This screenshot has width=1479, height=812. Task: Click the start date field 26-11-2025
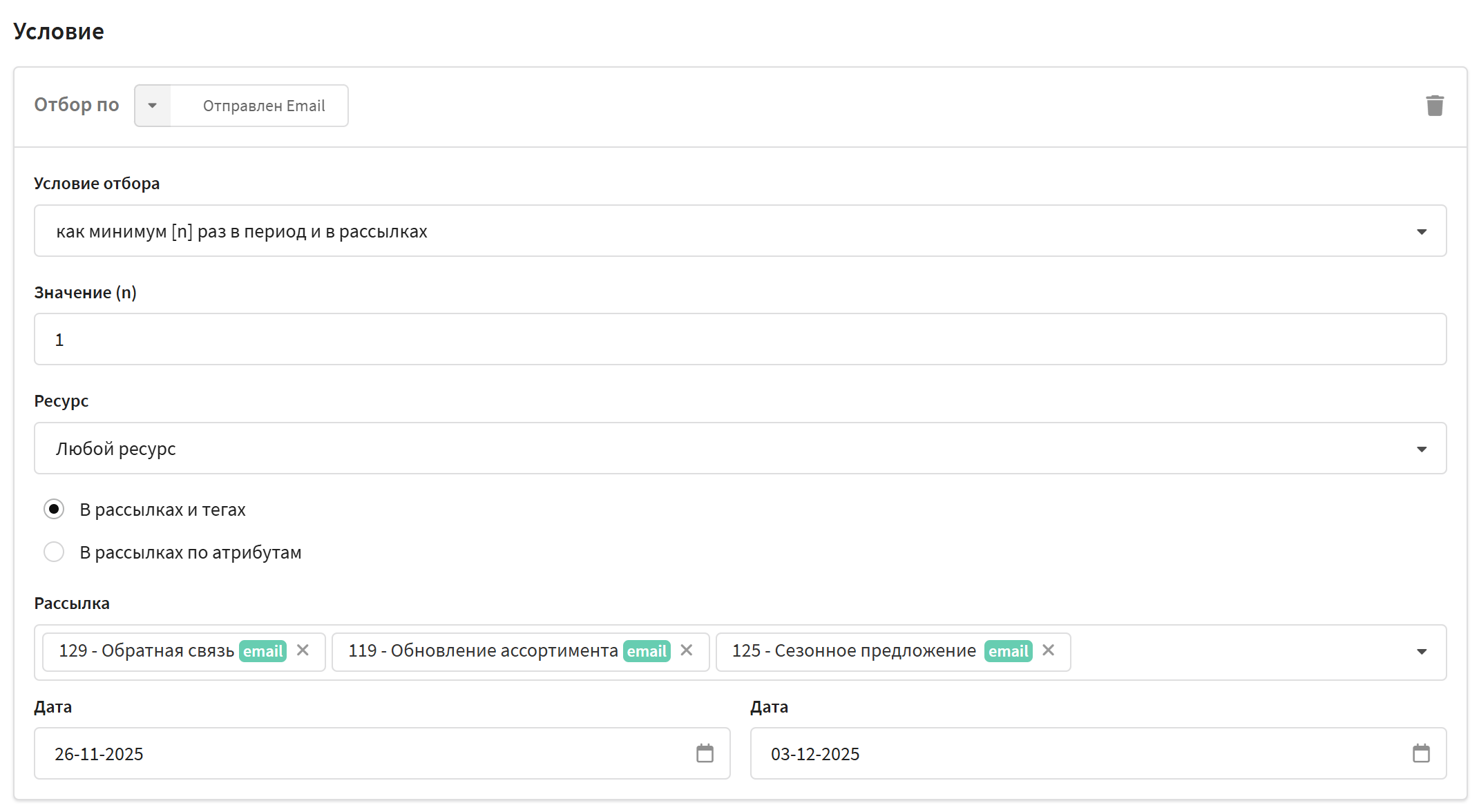pos(359,753)
